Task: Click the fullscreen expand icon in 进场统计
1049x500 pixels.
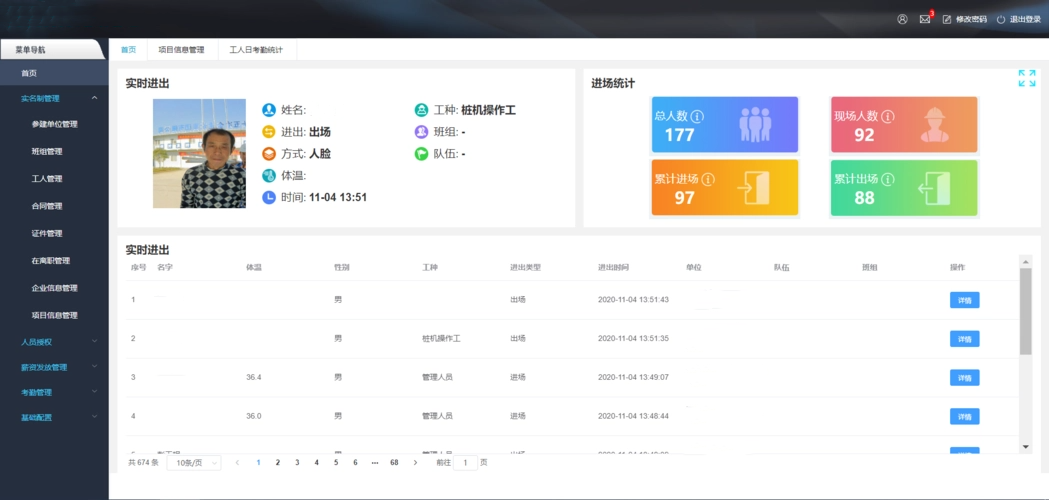Action: (x=1026, y=78)
